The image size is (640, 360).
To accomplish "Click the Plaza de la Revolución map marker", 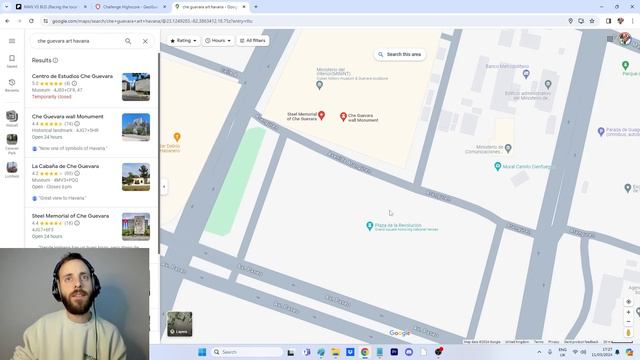I will [x=369, y=226].
